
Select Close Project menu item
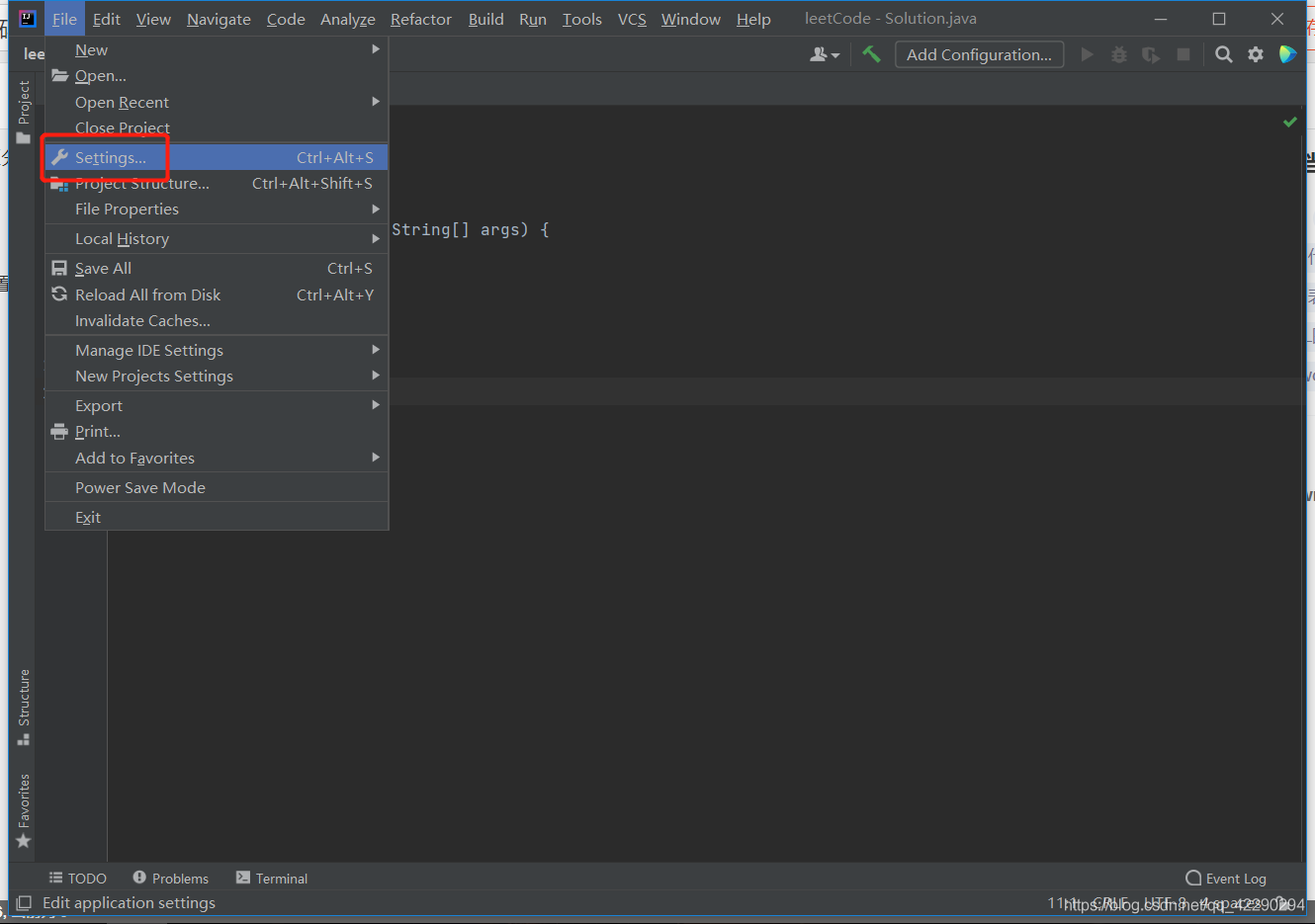tap(217, 127)
